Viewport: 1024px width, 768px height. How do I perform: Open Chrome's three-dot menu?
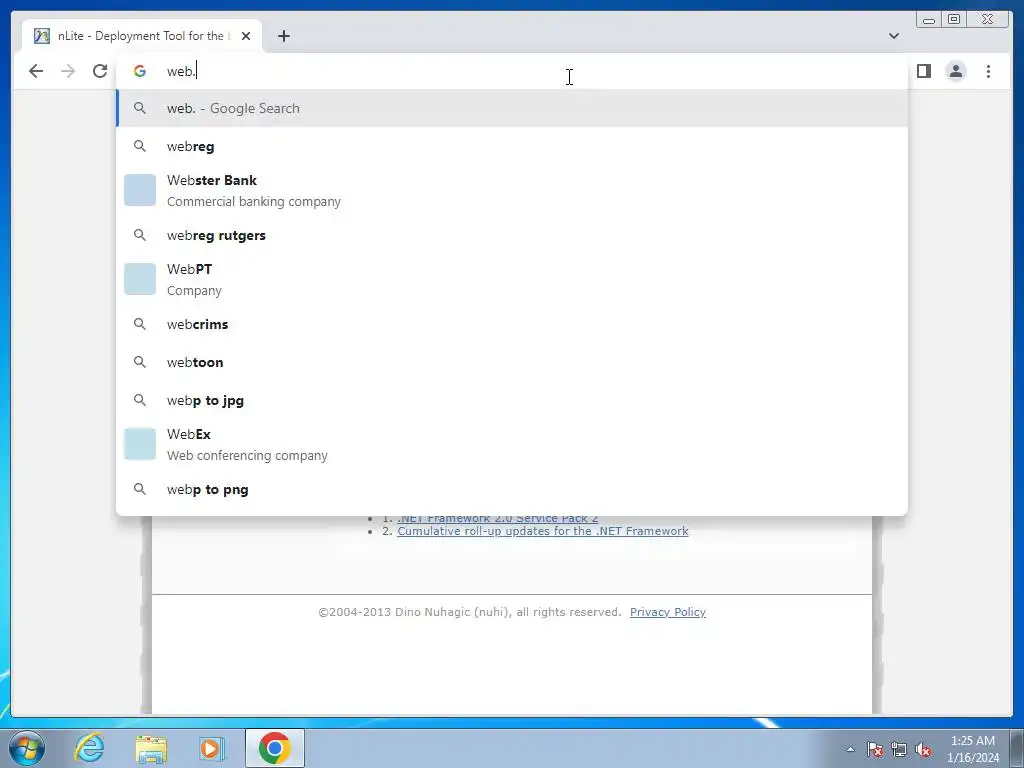[988, 71]
